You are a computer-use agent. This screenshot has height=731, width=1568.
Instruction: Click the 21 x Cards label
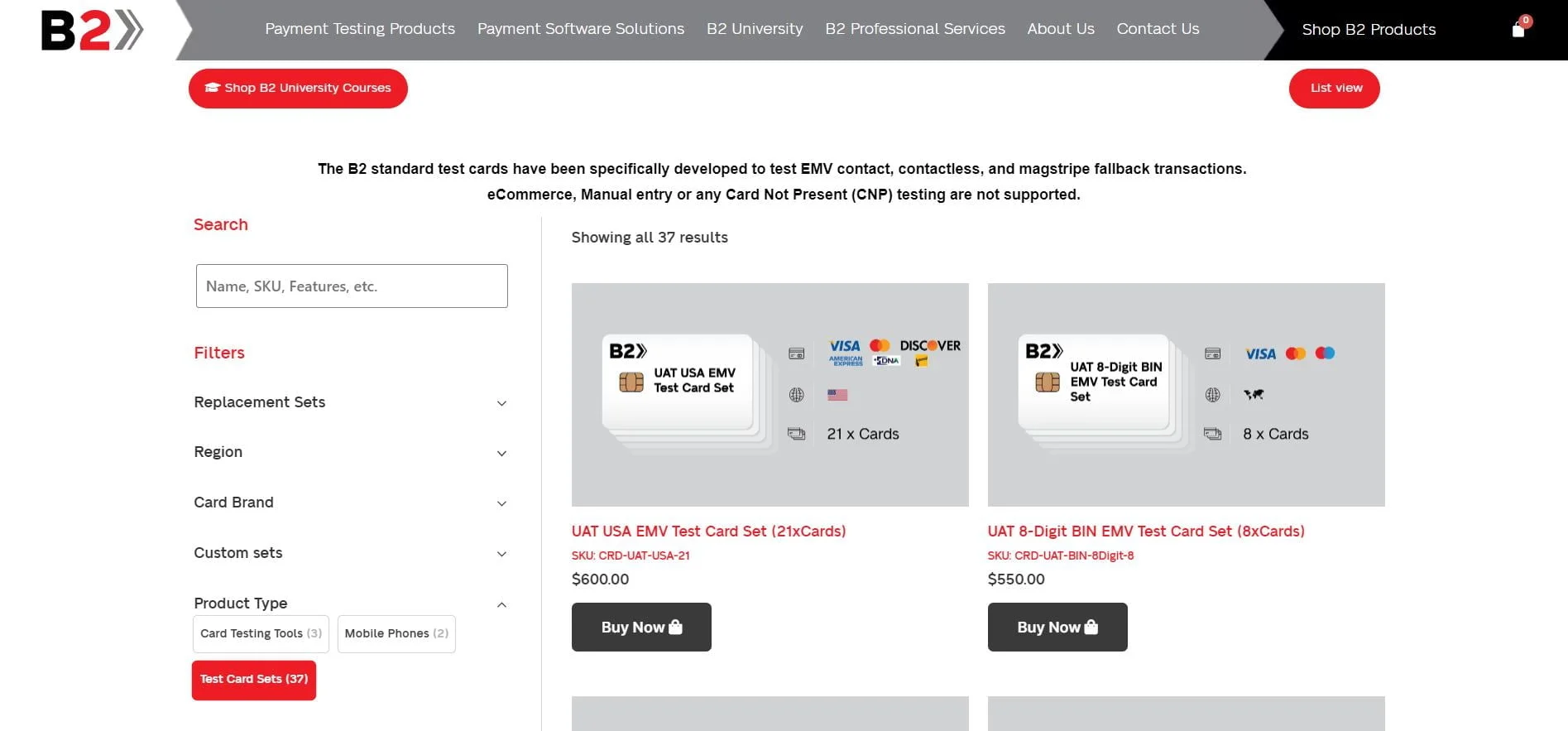point(863,434)
